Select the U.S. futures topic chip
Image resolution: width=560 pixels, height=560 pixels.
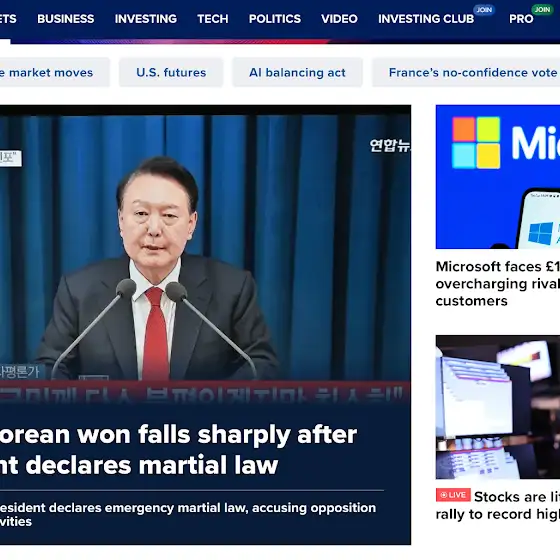click(x=171, y=72)
